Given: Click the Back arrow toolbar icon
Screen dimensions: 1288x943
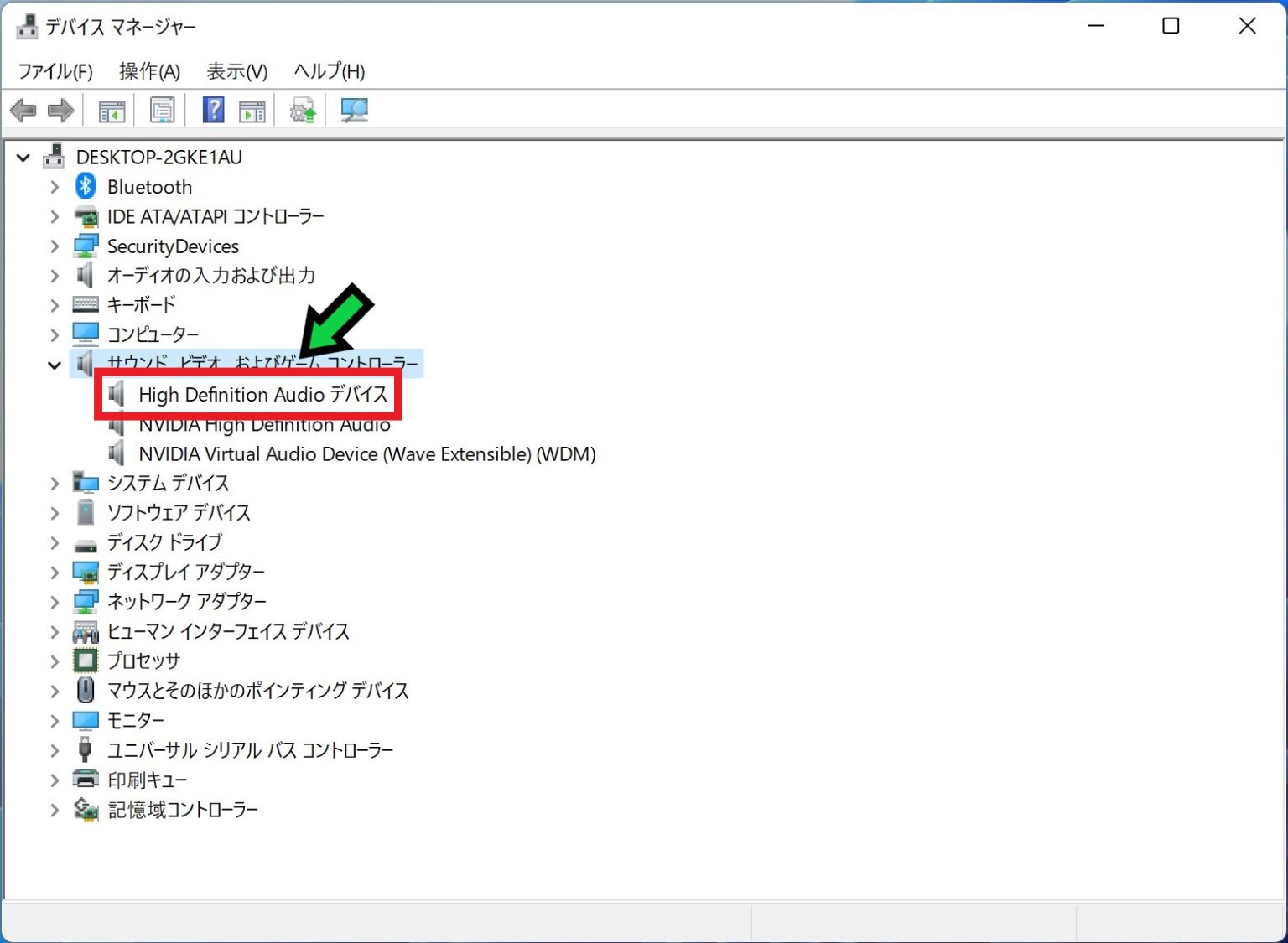Looking at the screenshot, I should point(23,111).
